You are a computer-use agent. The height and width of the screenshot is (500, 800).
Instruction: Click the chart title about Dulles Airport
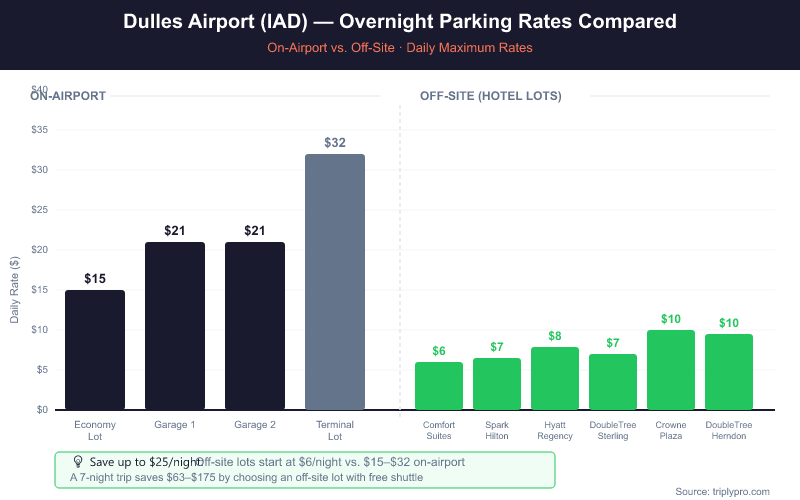[x=400, y=21]
